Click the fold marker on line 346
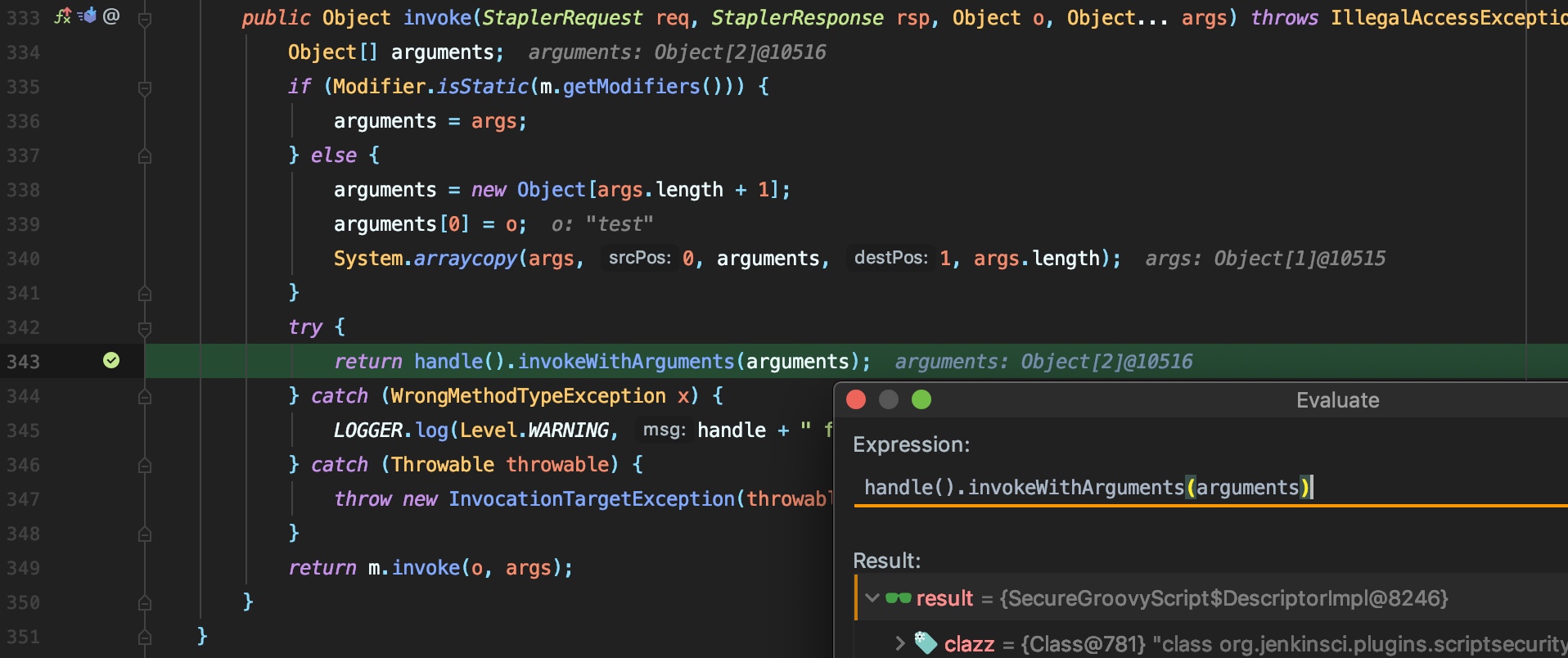 point(145,465)
